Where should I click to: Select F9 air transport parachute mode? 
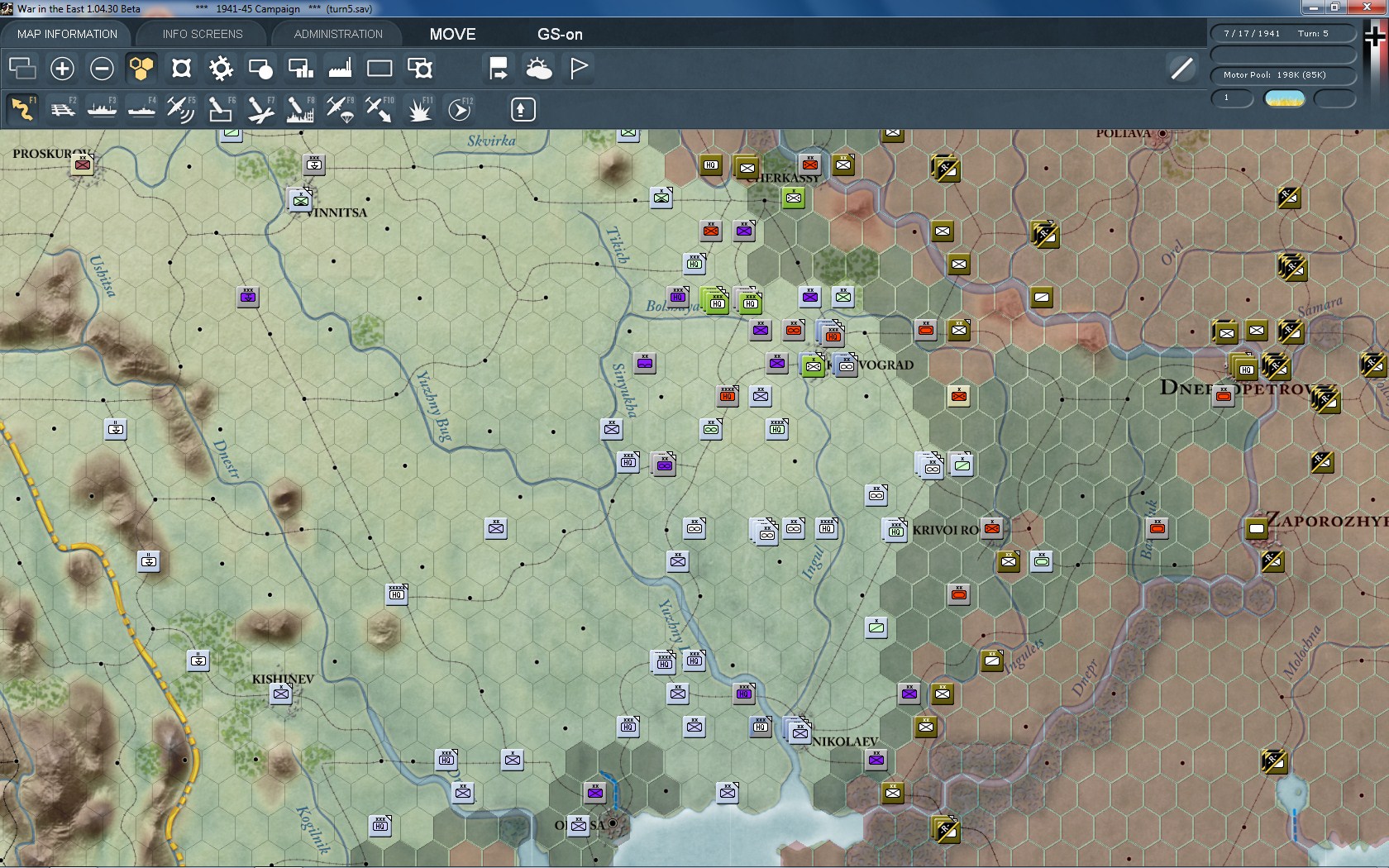(x=341, y=109)
